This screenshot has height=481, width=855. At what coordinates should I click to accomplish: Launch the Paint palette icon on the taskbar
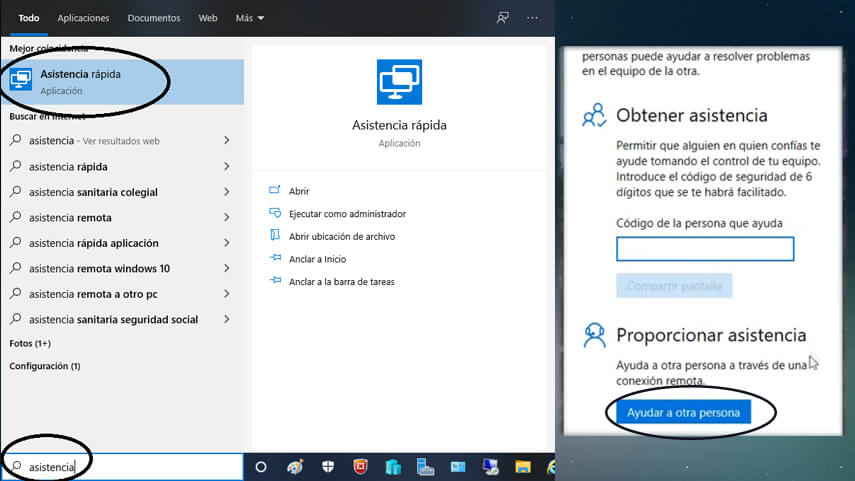coord(294,467)
